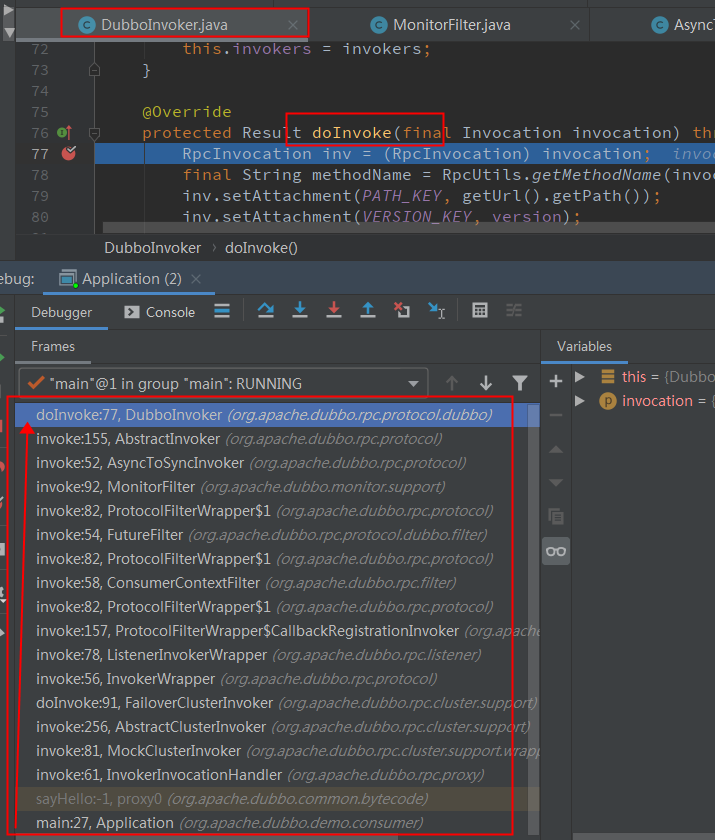Select DubboInvoker in the breadcrumb bar
Image resolution: width=715 pixels, height=840 pixels.
click(153, 248)
